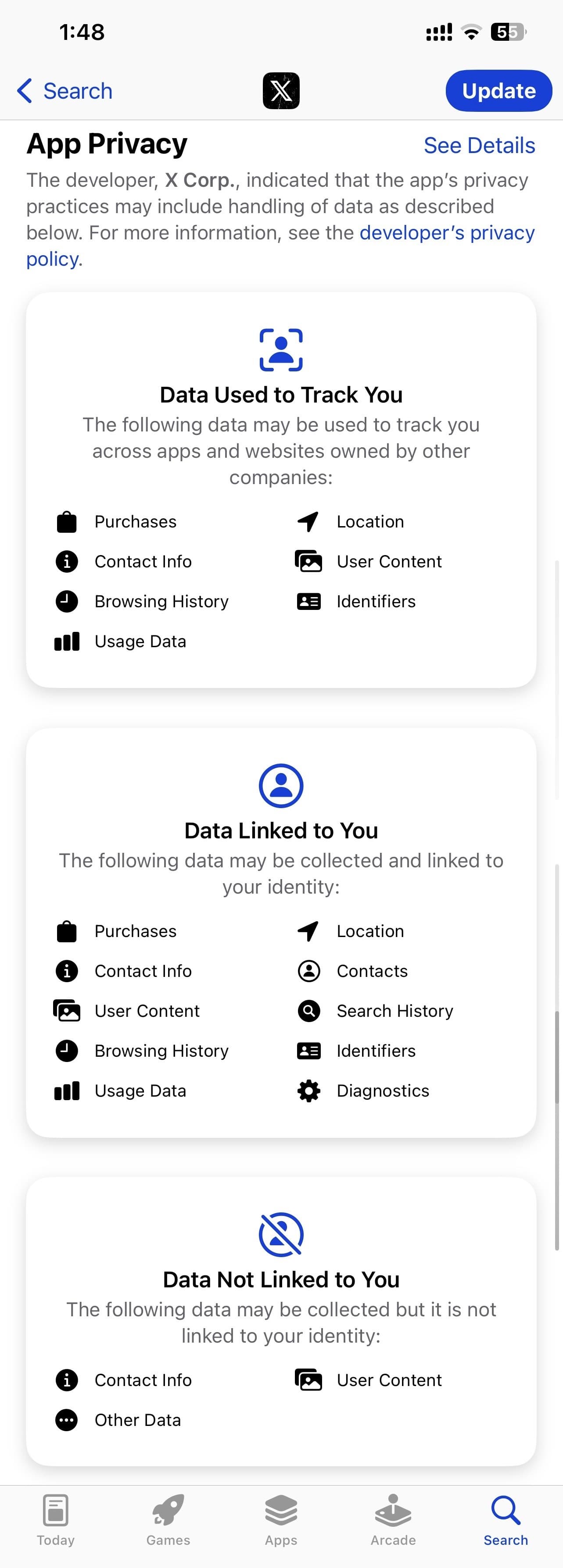Open the Apps tab
563x1568 pixels.
(x=281, y=1520)
